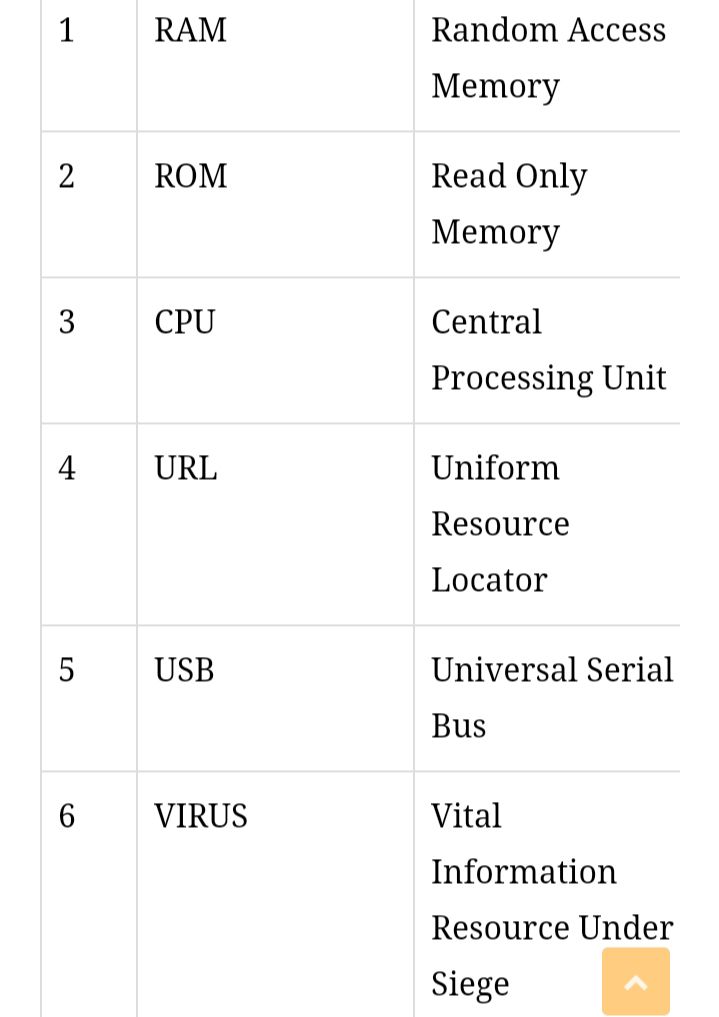Select row number 2 cell

pyautogui.click(x=67, y=176)
